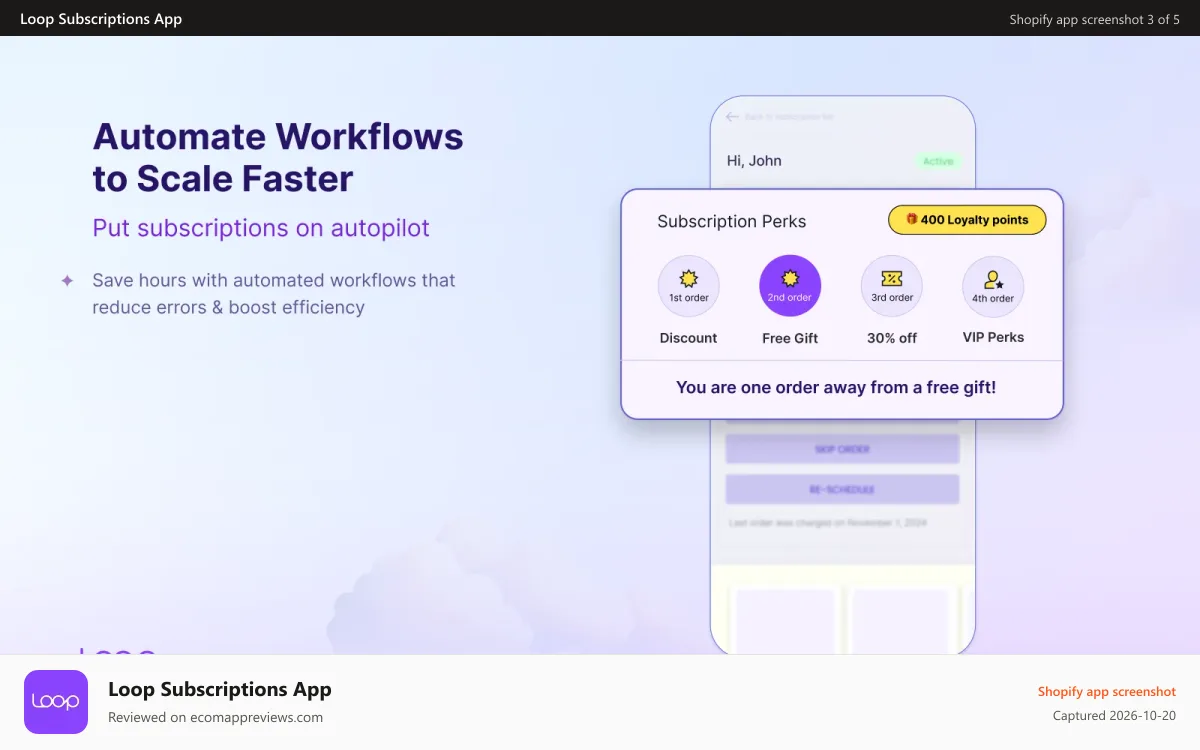Screen dimensions: 1200x750
Task: Click 'You are one order away' message
Action: pyautogui.click(x=836, y=387)
